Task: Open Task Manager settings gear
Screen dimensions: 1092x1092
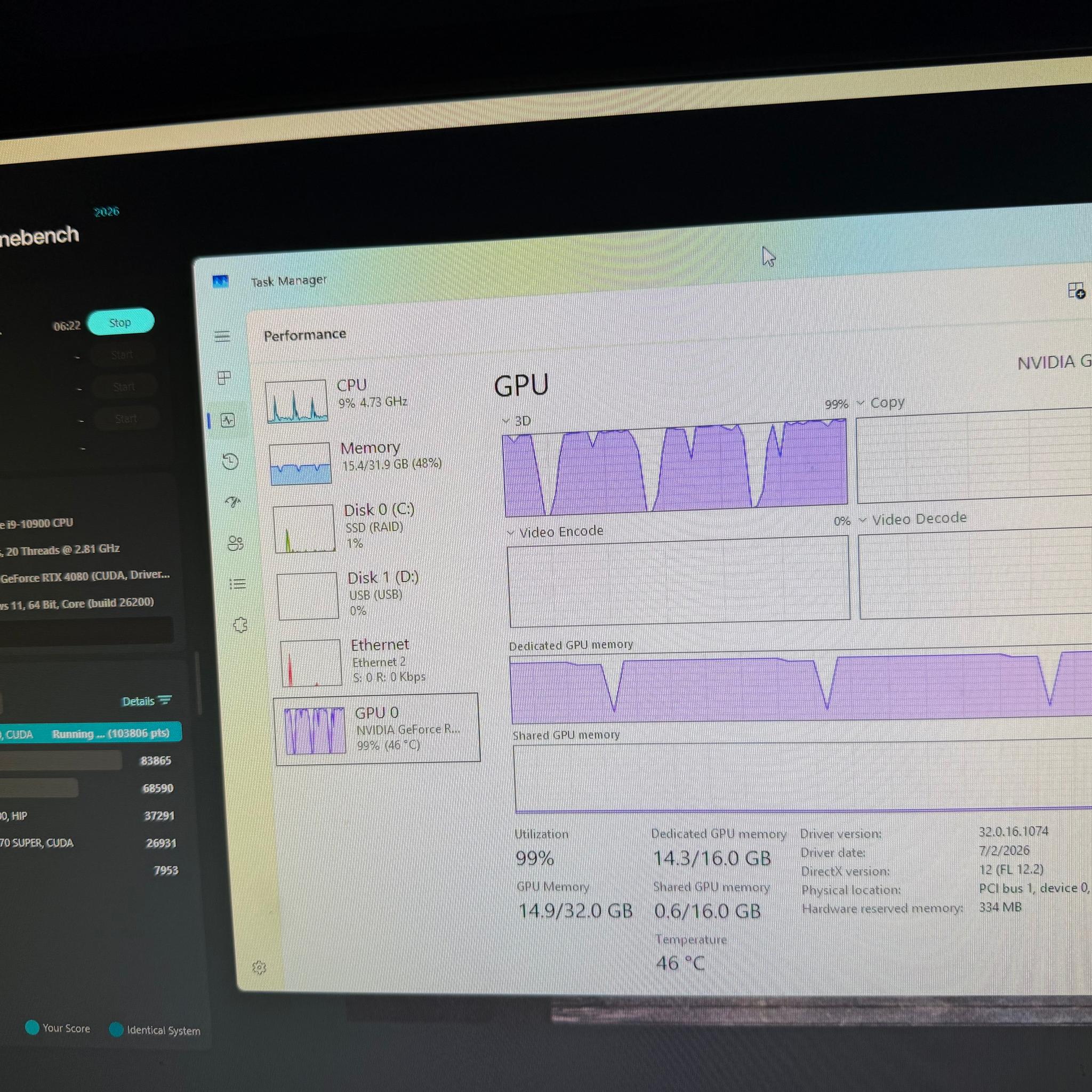Action: (259, 968)
